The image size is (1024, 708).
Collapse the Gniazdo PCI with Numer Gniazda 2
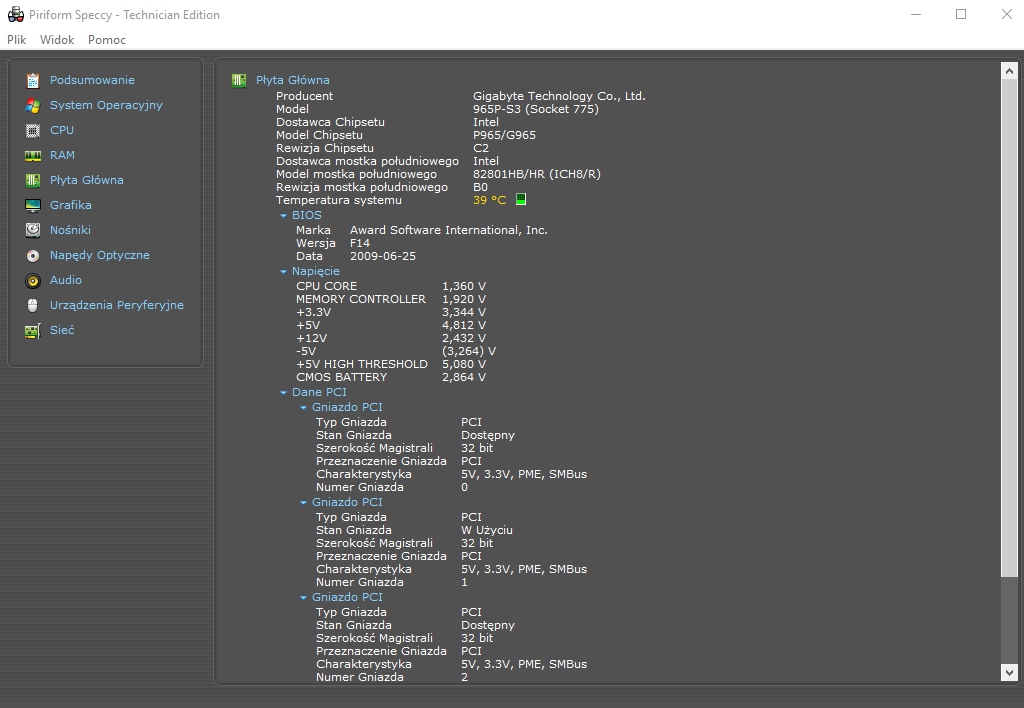click(x=303, y=598)
